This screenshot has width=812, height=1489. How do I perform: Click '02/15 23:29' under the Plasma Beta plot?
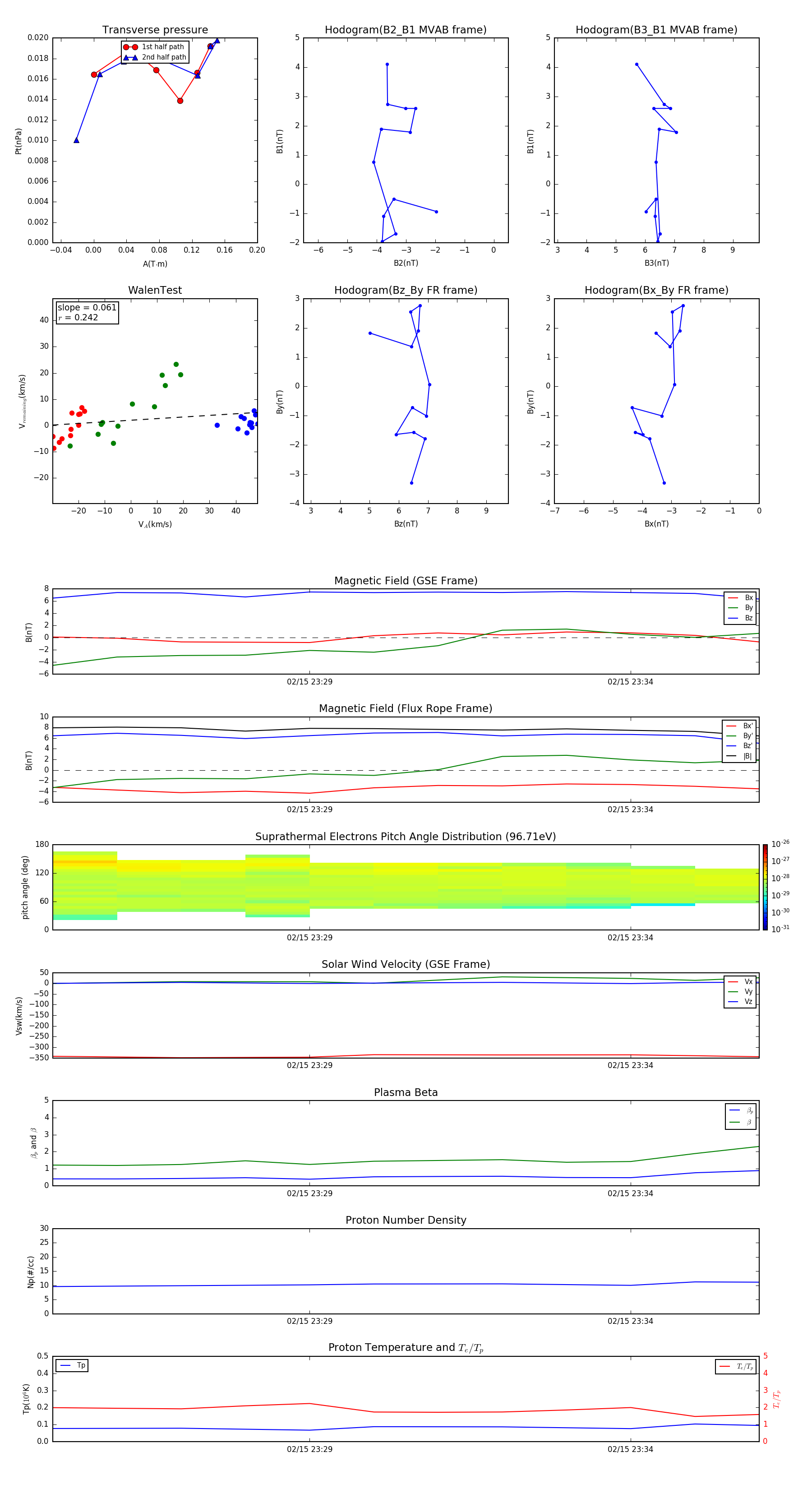[x=310, y=1193]
